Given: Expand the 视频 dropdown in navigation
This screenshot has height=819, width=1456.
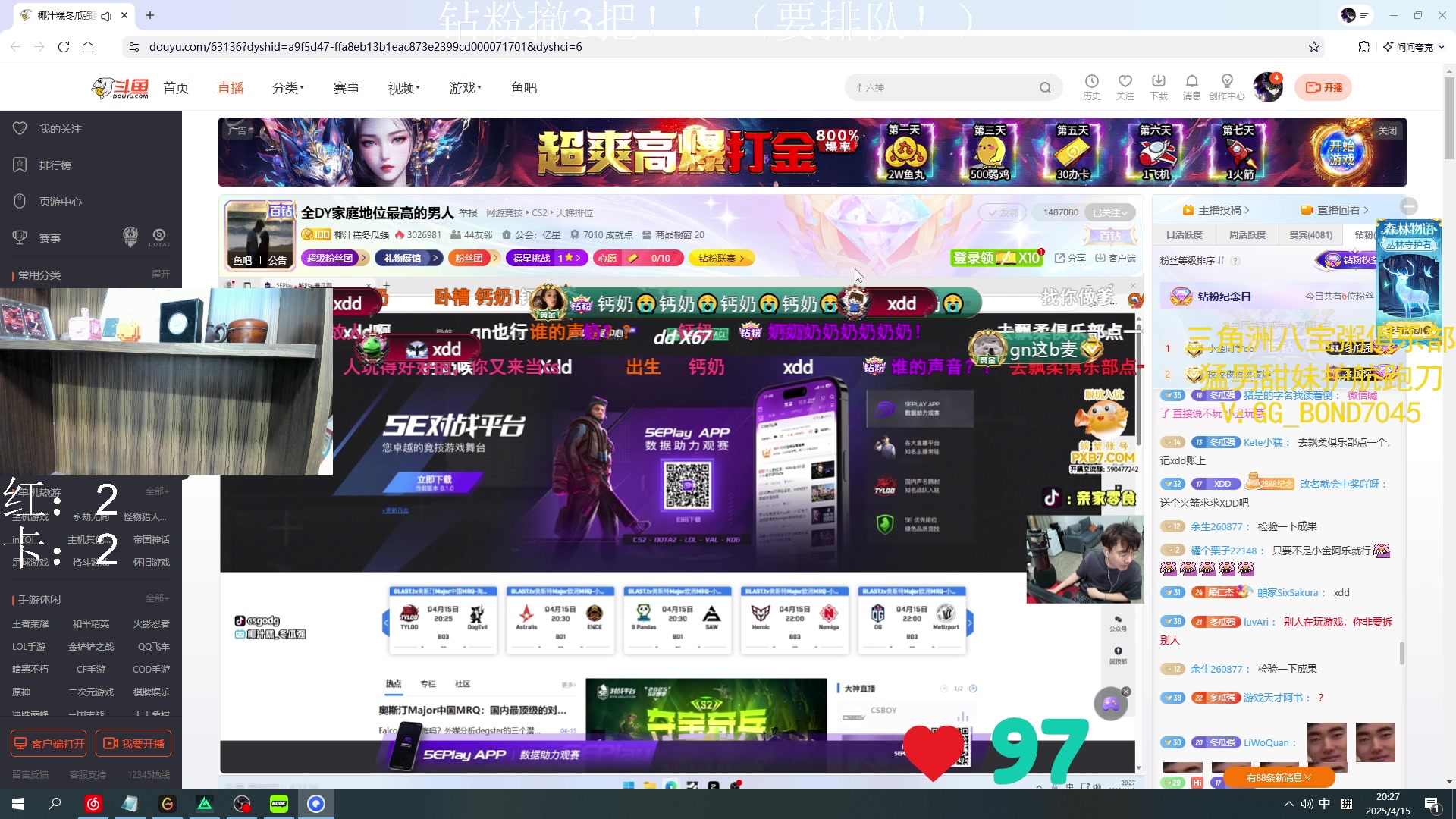Looking at the screenshot, I should 404,88.
